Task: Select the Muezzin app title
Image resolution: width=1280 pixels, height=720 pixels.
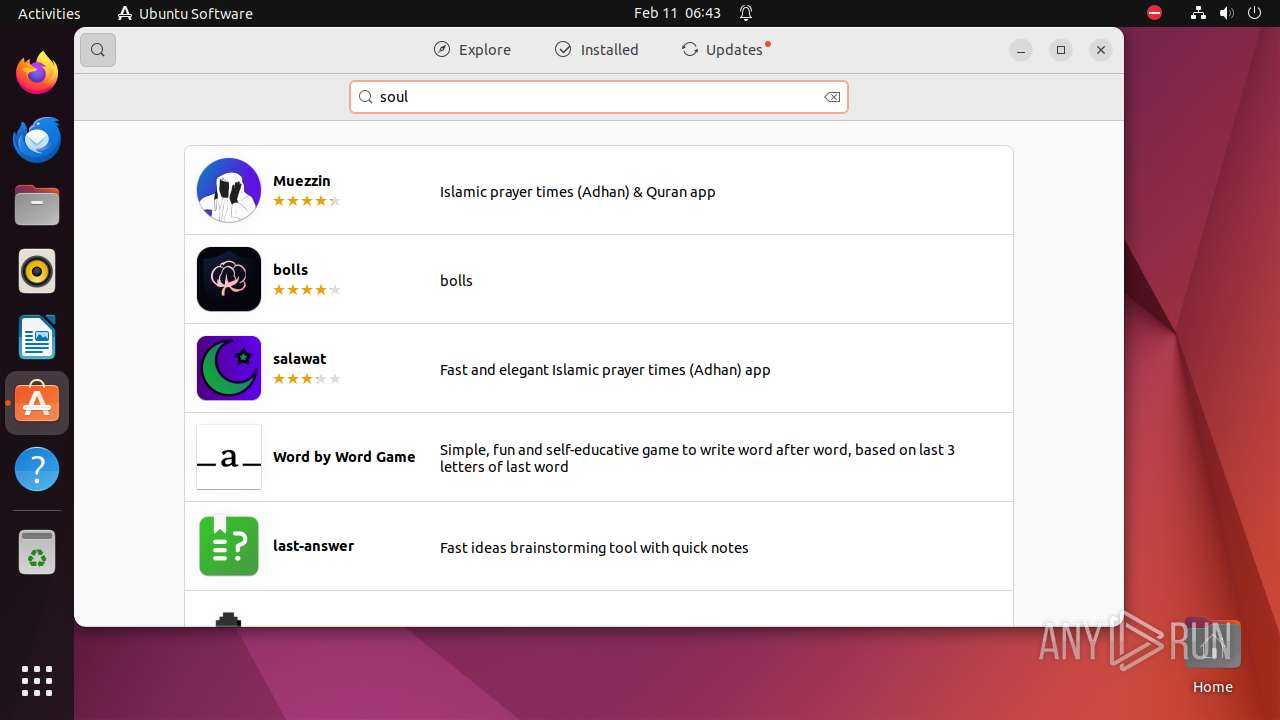Action: coord(302,181)
